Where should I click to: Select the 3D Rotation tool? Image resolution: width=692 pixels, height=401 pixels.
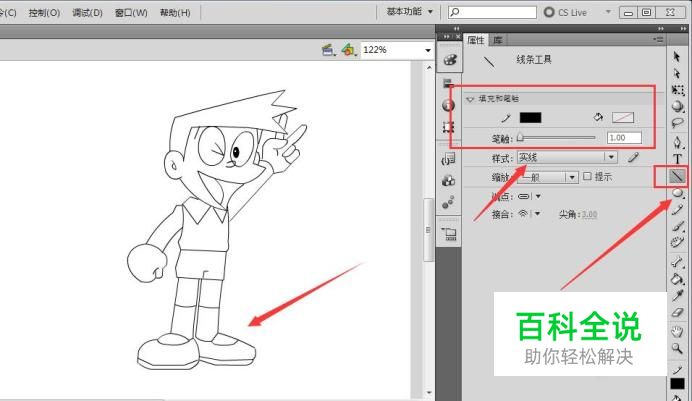tap(677, 106)
